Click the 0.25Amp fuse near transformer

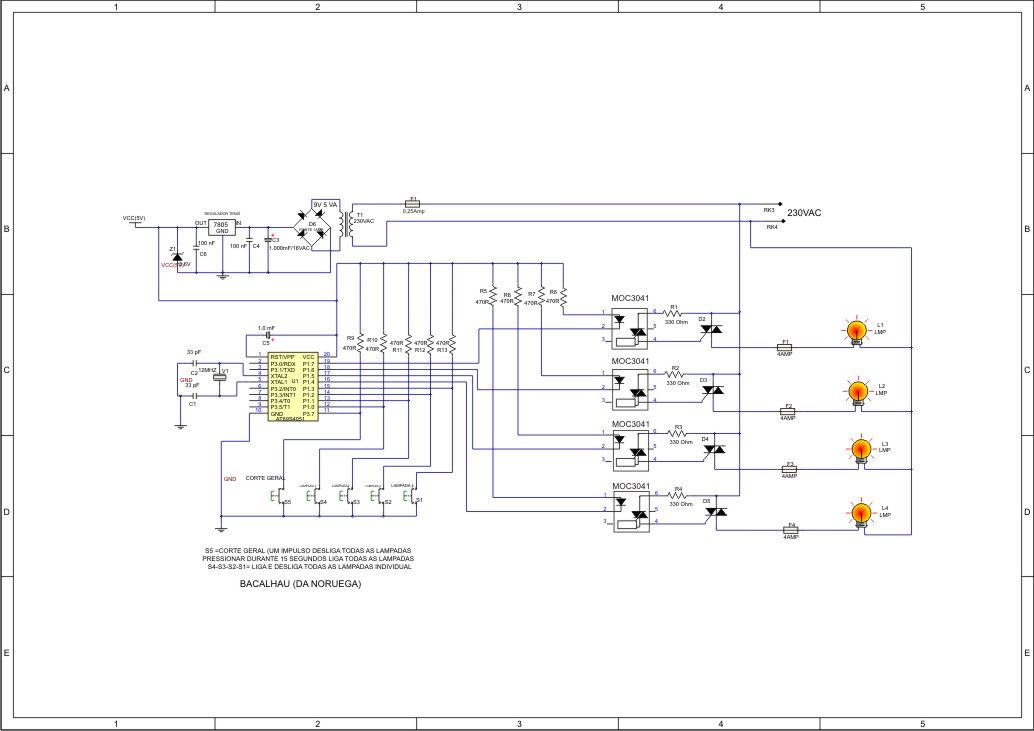point(414,201)
